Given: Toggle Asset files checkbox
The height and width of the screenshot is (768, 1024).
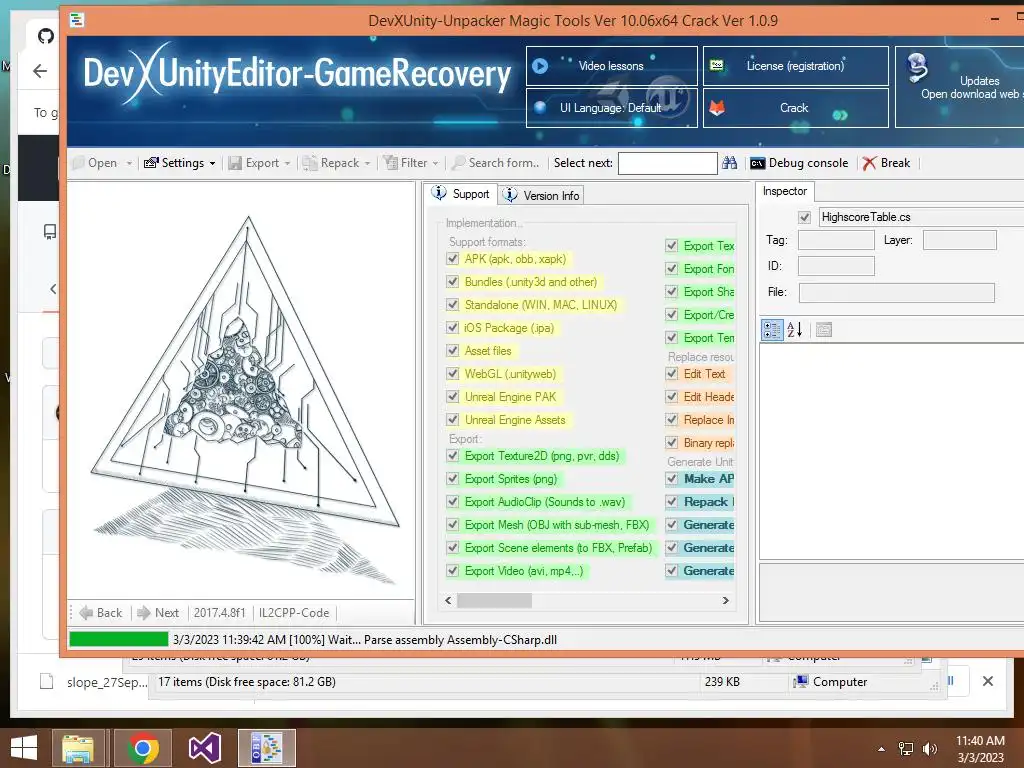Looking at the screenshot, I should [452, 351].
